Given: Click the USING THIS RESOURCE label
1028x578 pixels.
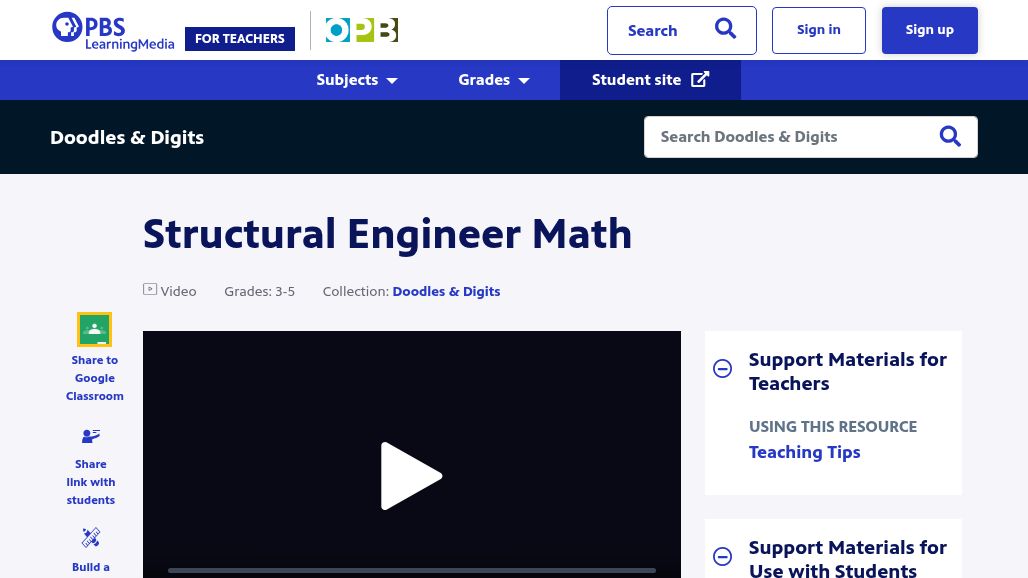Looking at the screenshot, I should 833,427.
